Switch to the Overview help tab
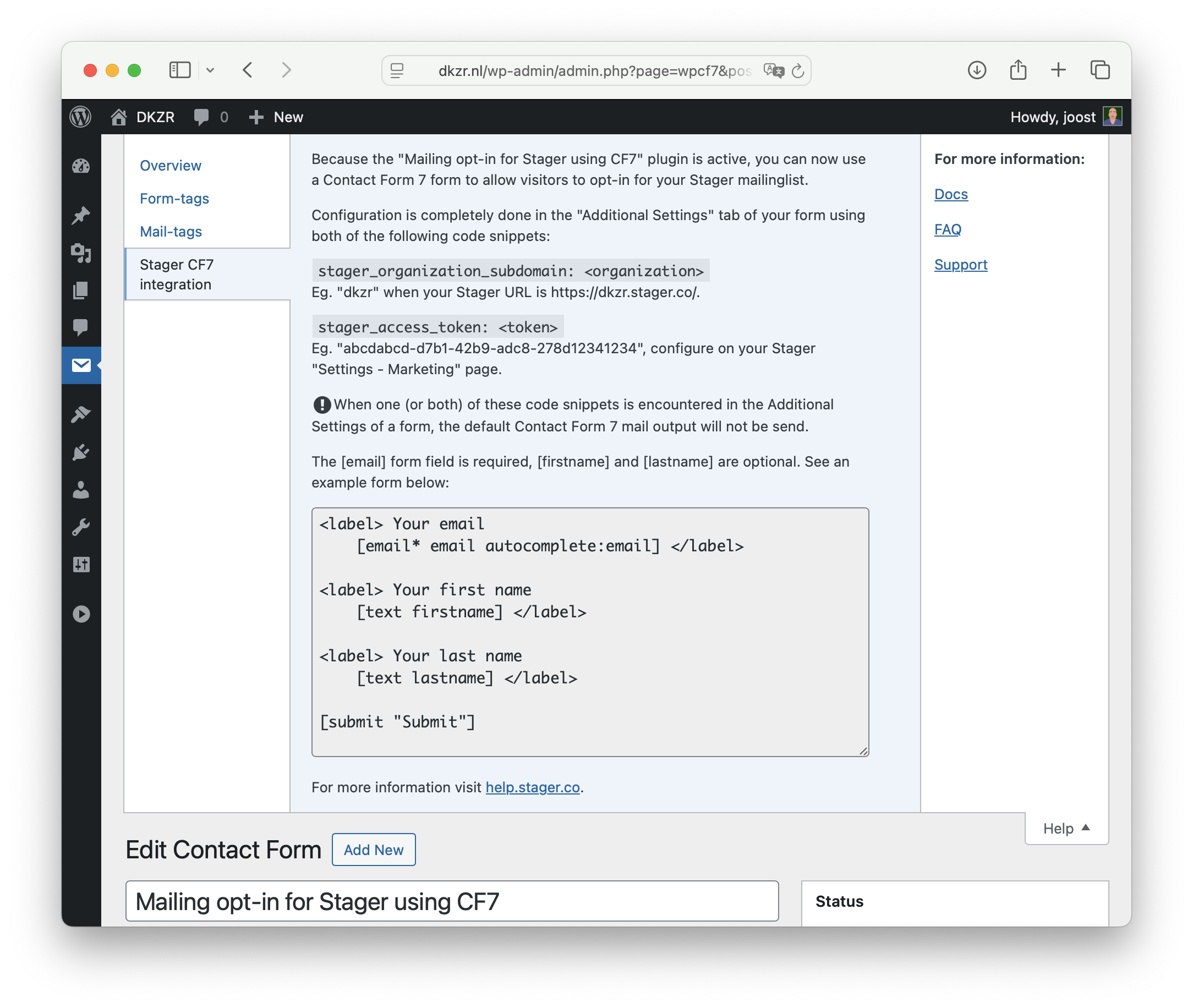 tap(170, 165)
